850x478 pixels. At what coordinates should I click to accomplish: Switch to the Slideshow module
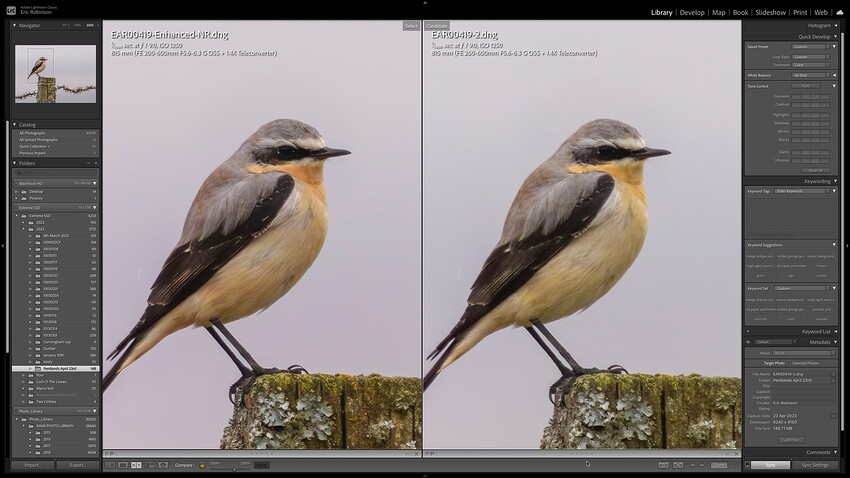[770, 13]
